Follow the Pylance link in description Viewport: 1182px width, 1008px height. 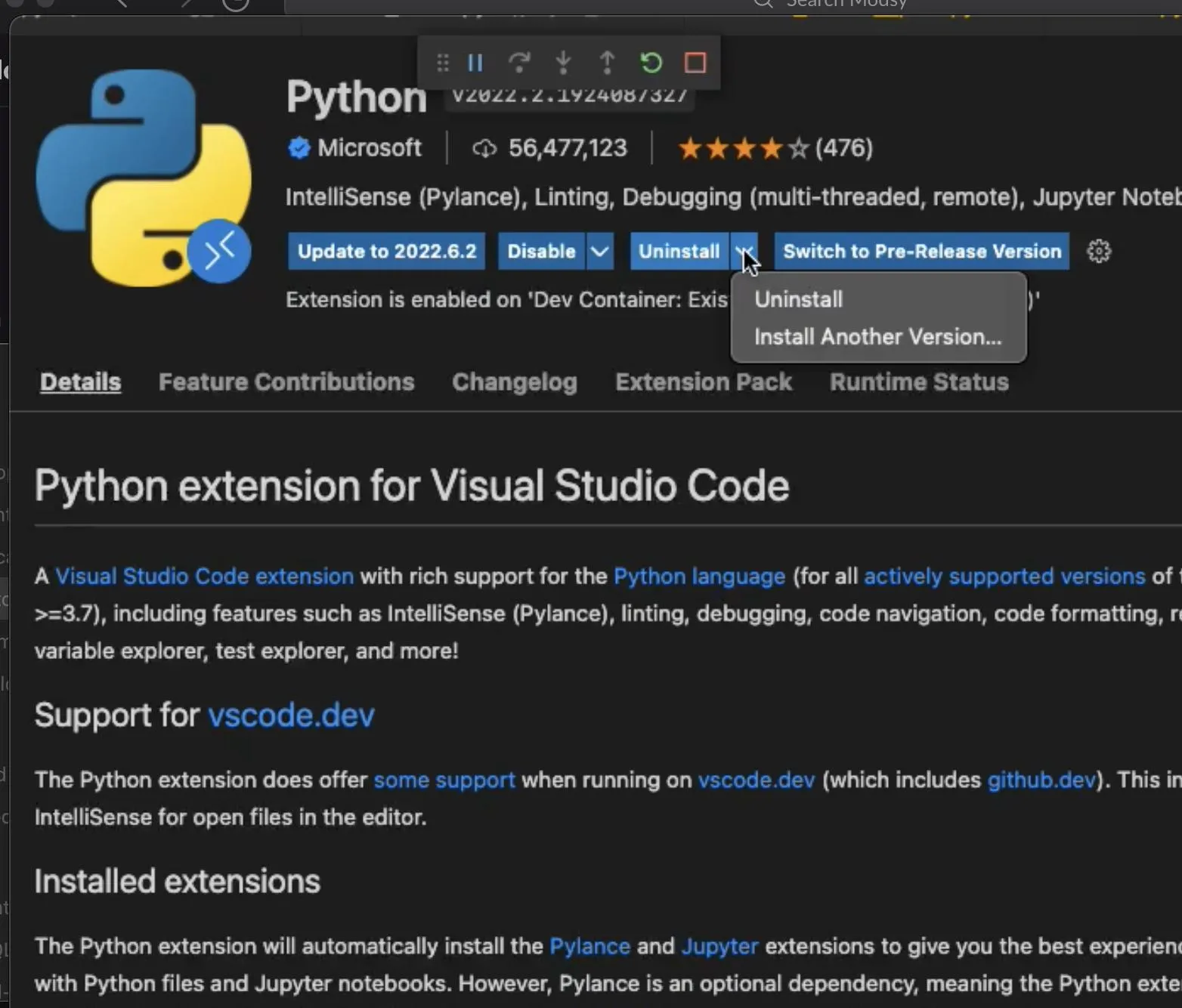[589, 946]
